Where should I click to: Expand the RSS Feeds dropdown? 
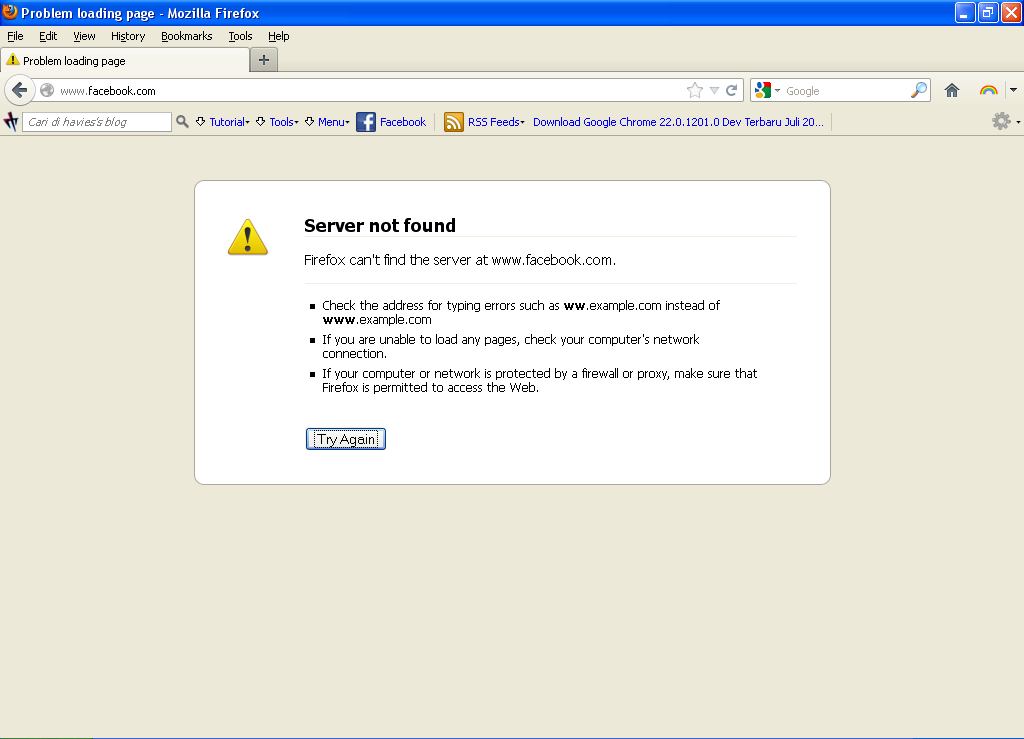click(x=496, y=122)
